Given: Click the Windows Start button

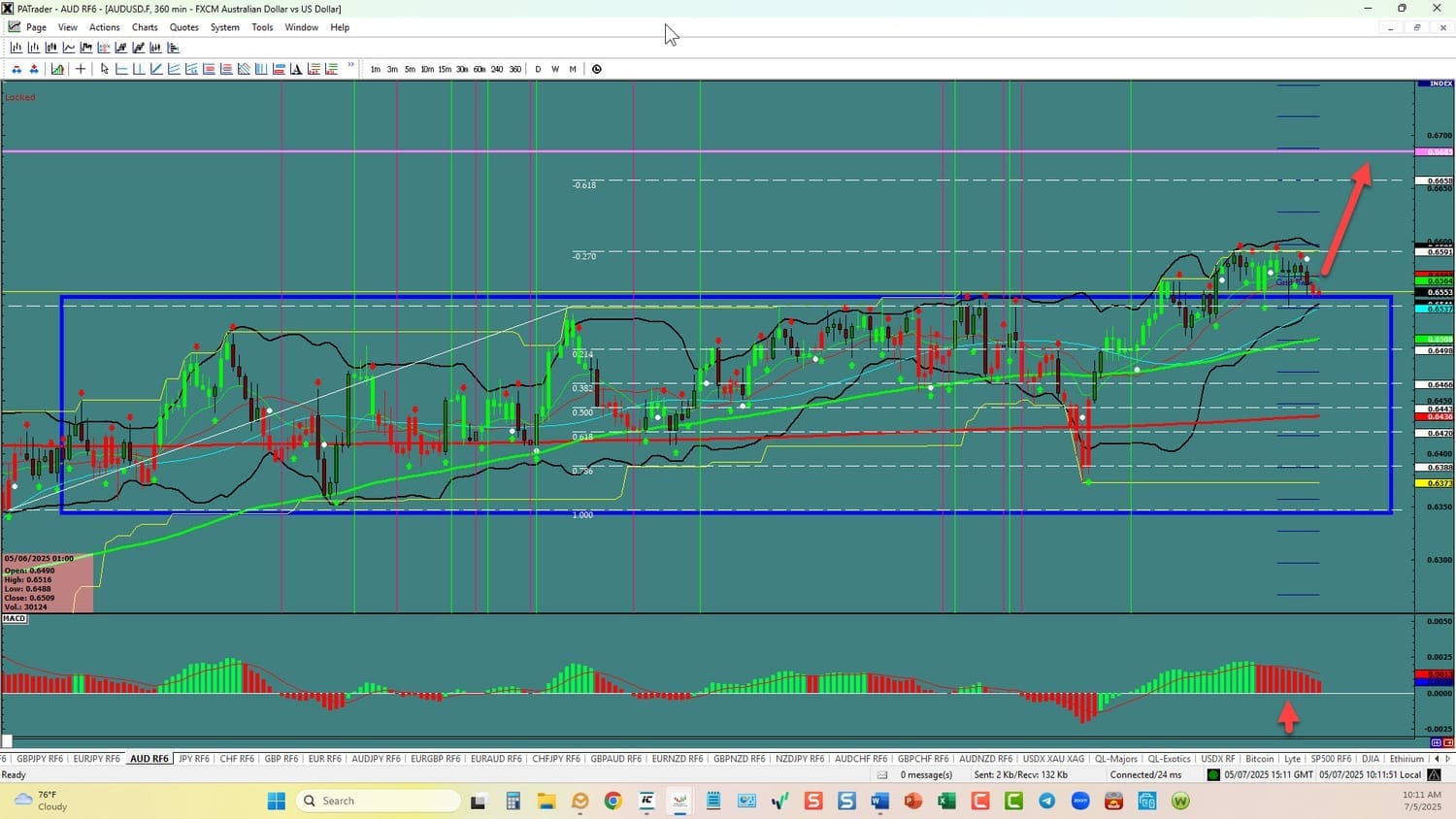Looking at the screenshot, I should click(x=277, y=801).
